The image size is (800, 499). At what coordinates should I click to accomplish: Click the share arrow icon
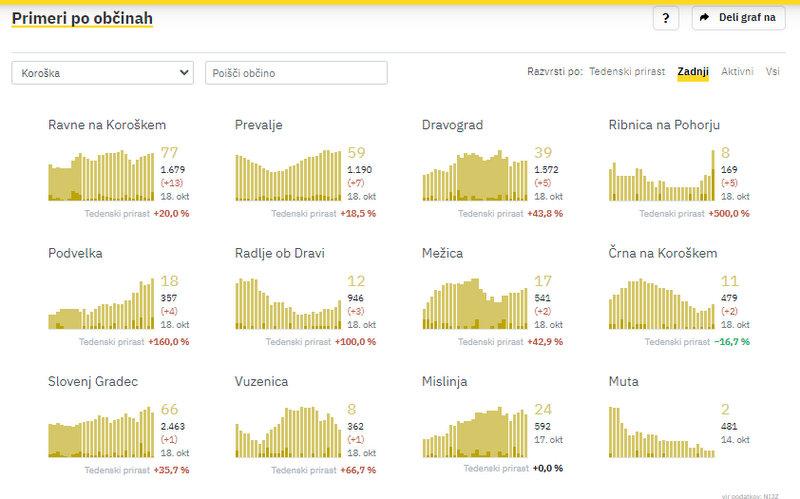[x=705, y=18]
